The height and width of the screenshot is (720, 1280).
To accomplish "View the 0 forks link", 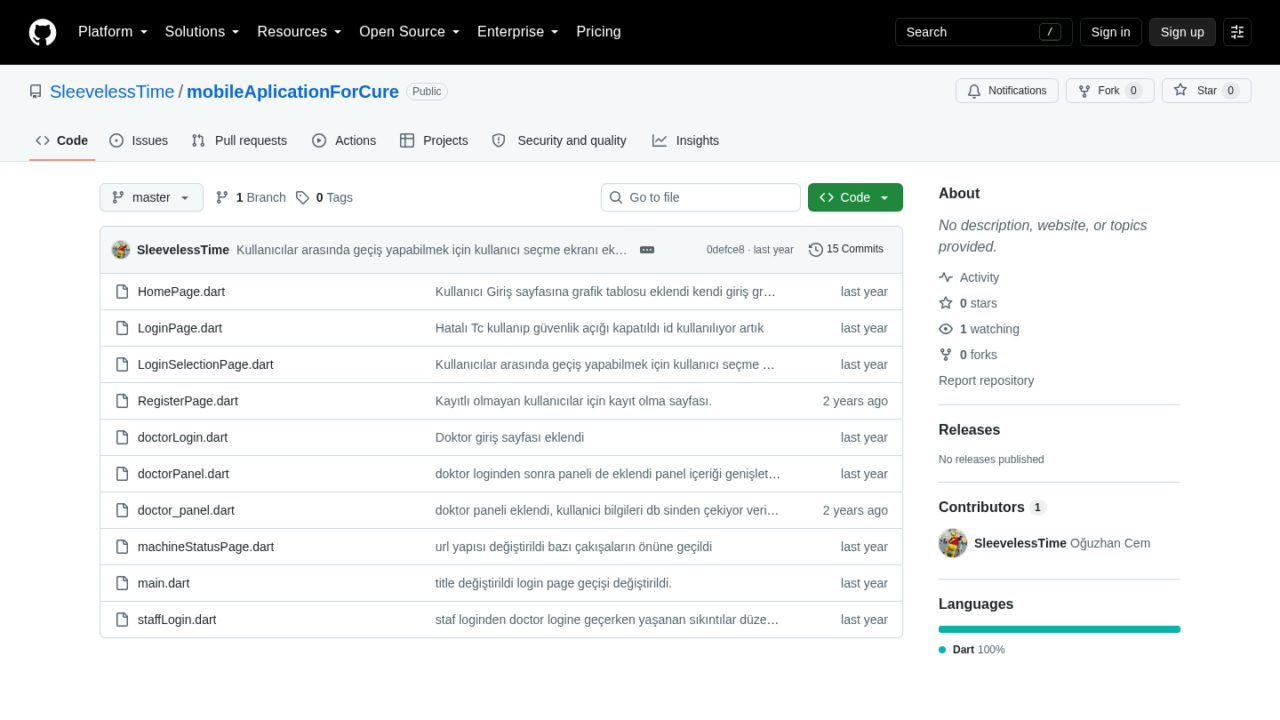I will pyautogui.click(x=968, y=355).
